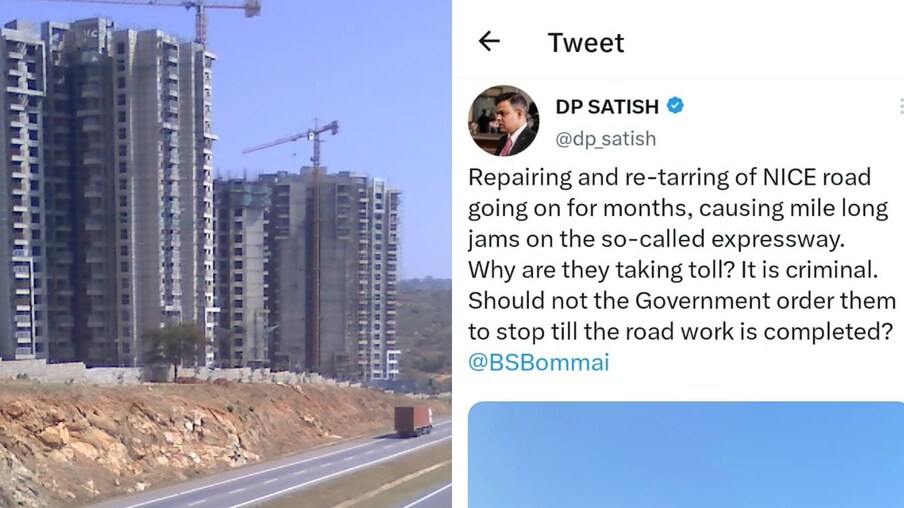Go back using the left arrow icon

(x=489, y=42)
